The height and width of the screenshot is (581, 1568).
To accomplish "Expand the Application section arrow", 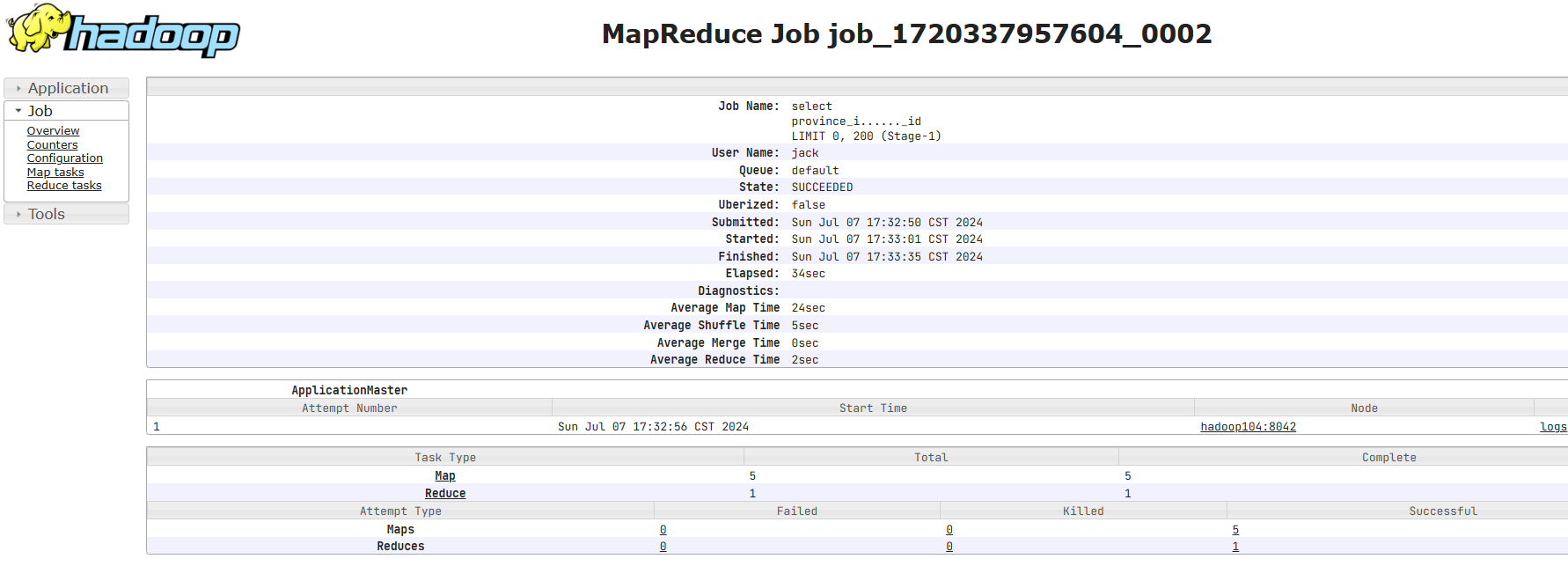I will 18,89.
